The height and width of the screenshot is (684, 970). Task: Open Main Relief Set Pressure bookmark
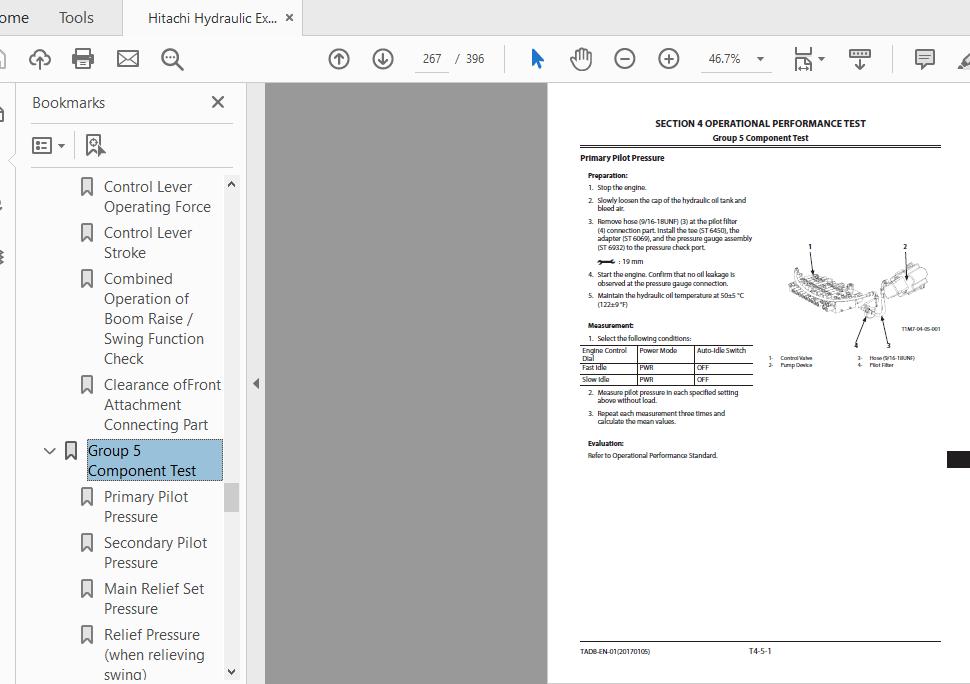click(x=154, y=599)
